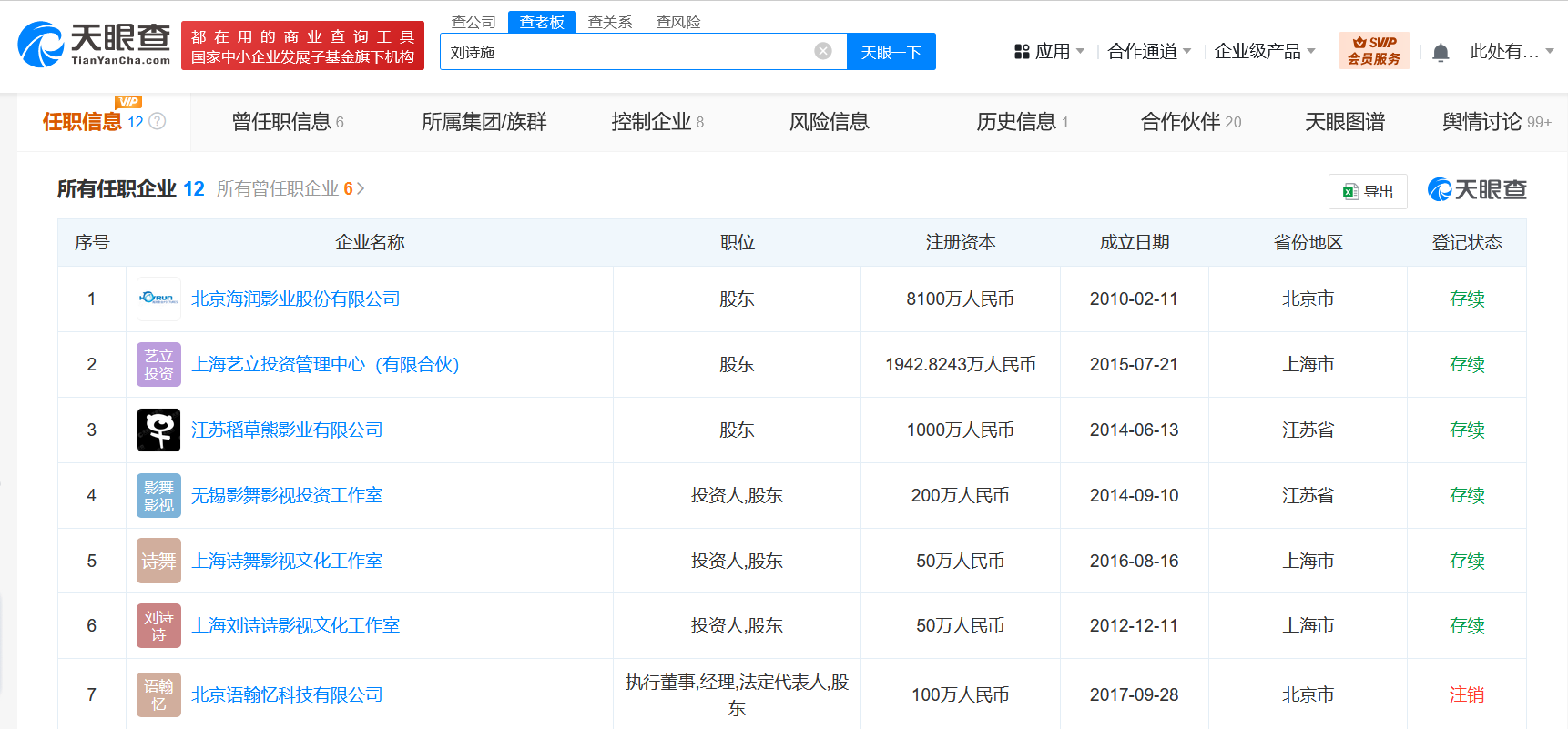This screenshot has width=1568, height=729.
Task: Open the 舆情讨论 tab
Action: click(x=1496, y=121)
